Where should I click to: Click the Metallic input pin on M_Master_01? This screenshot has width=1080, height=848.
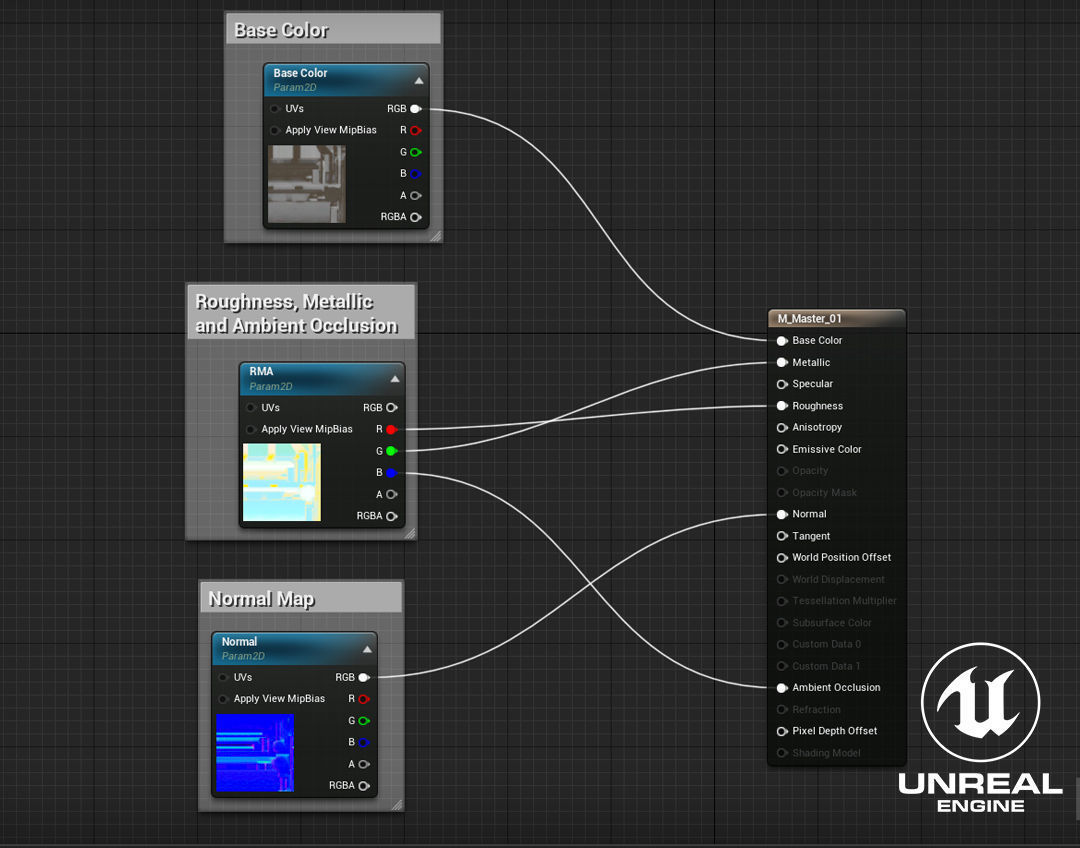click(x=782, y=363)
